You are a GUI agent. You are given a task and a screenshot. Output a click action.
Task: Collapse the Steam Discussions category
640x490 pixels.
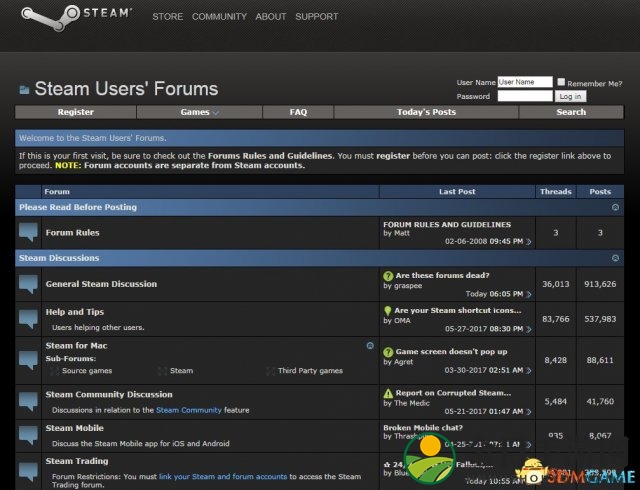pos(616,258)
